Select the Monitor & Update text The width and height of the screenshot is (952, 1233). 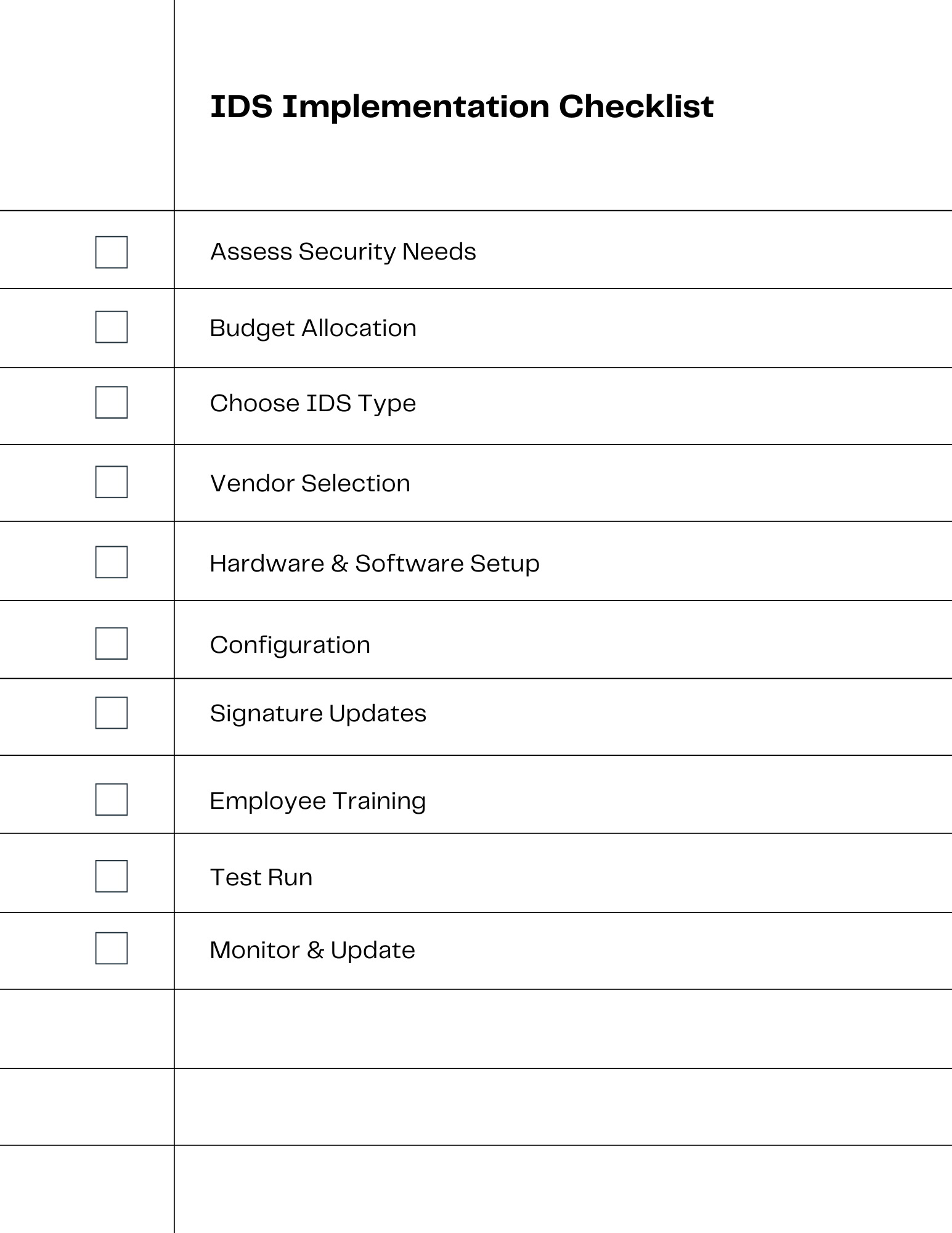[312, 950]
